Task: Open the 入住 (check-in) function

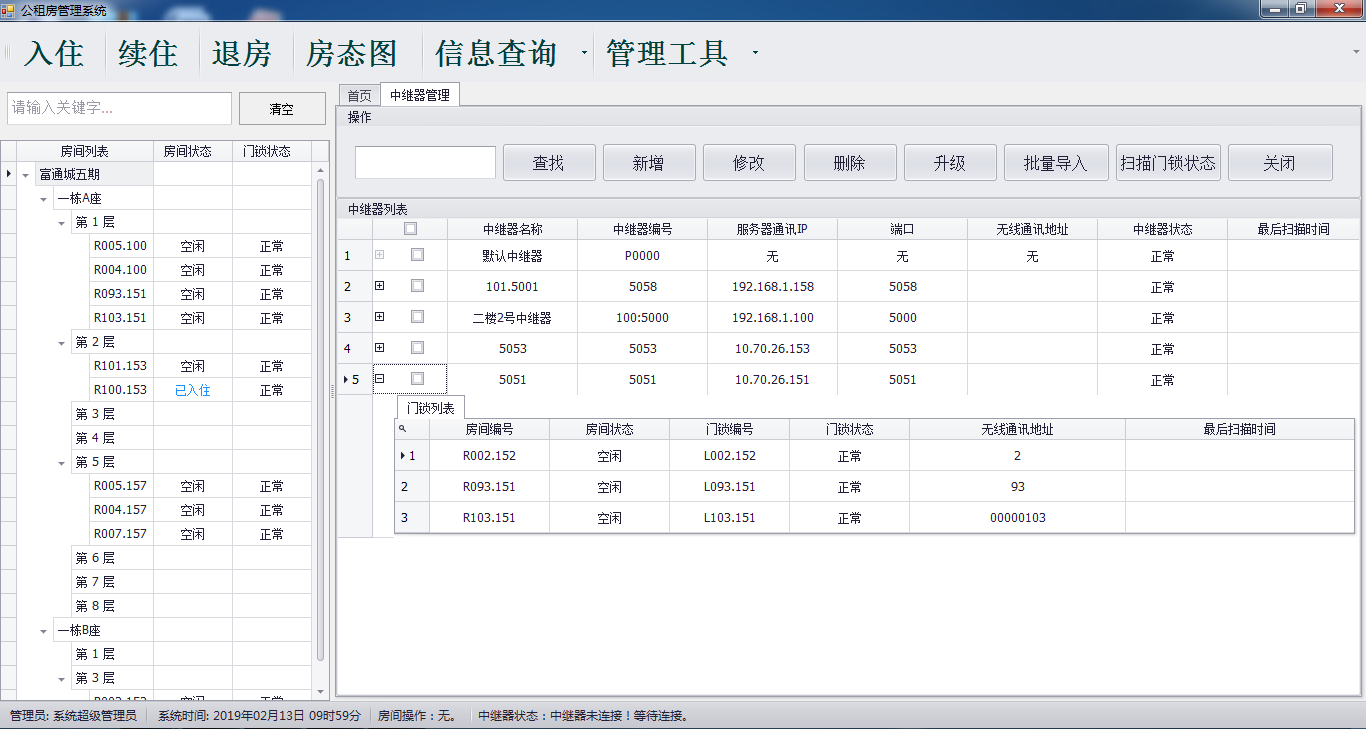Action: (50, 55)
